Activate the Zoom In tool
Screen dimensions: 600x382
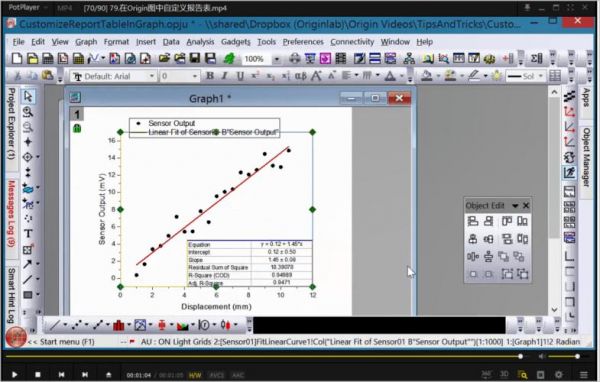click(x=28, y=112)
